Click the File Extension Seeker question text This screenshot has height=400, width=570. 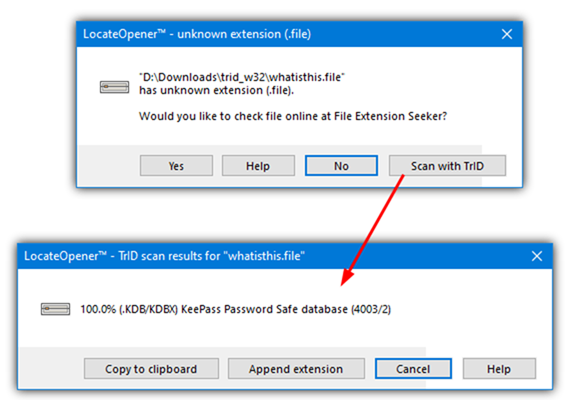pyautogui.click(x=293, y=116)
